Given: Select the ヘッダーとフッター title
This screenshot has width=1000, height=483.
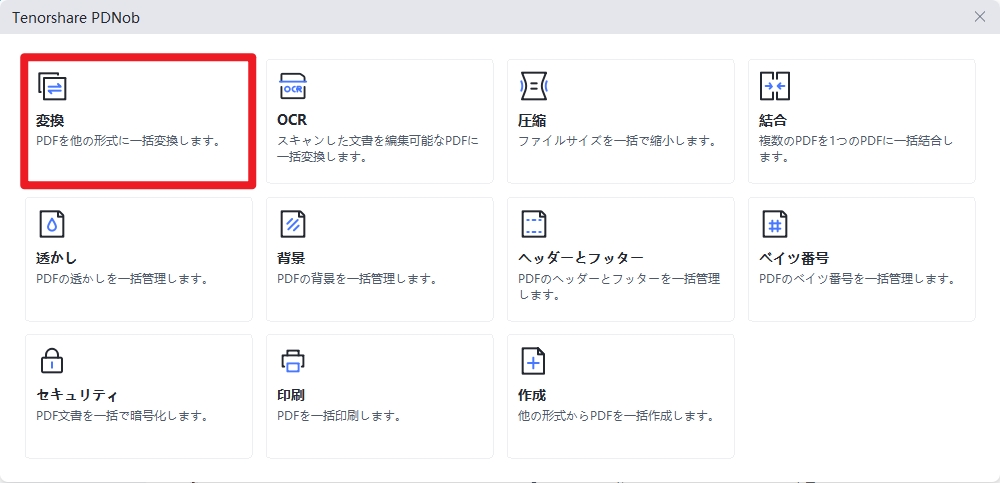Looking at the screenshot, I should coord(581,258).
